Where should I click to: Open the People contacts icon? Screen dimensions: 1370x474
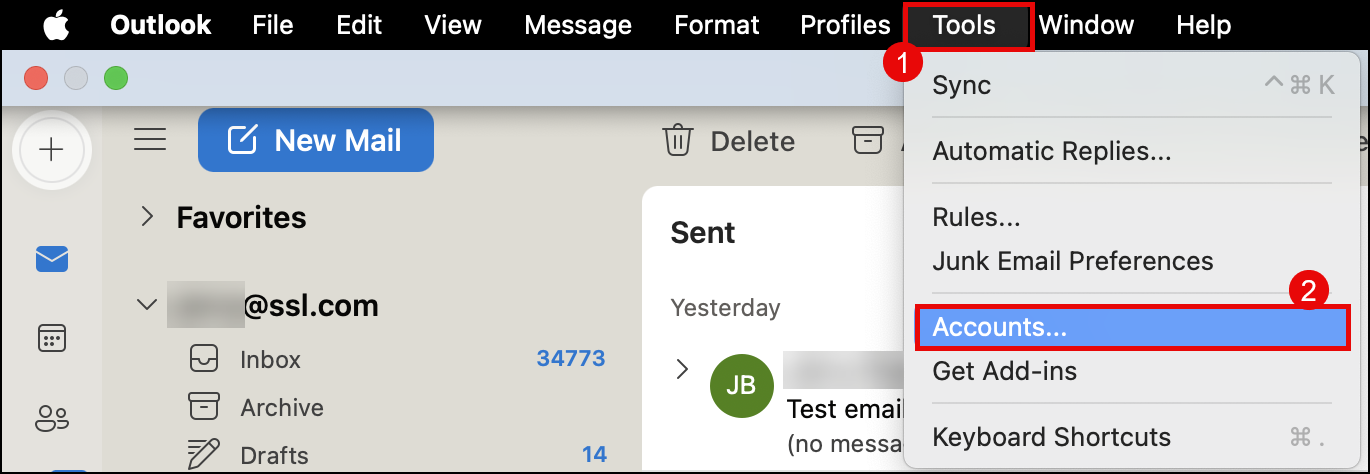point(52,418)
